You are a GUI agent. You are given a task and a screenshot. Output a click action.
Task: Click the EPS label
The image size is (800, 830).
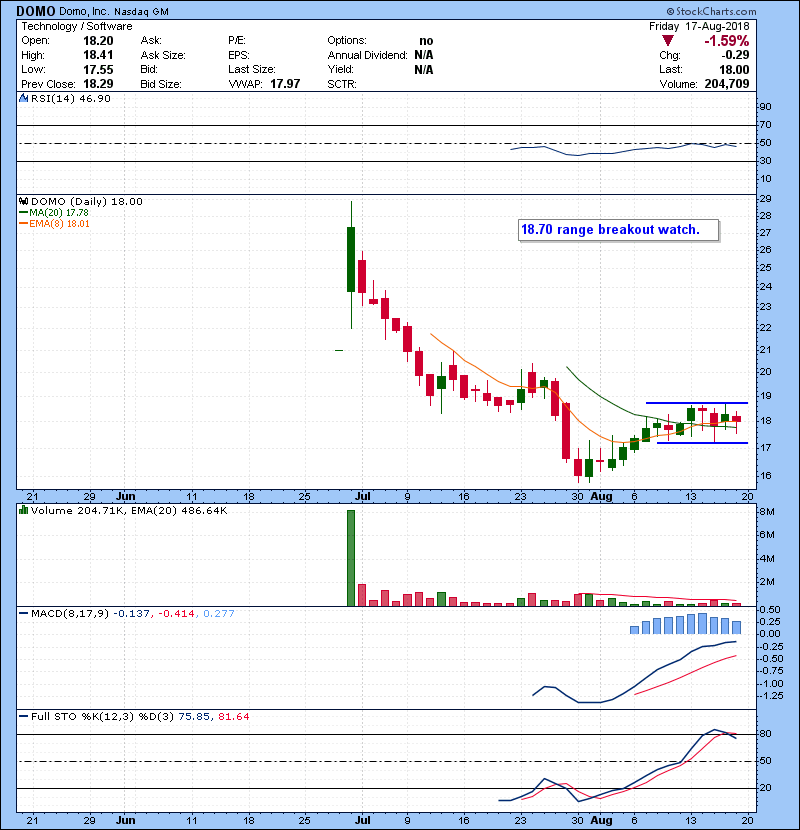point(239,55)
